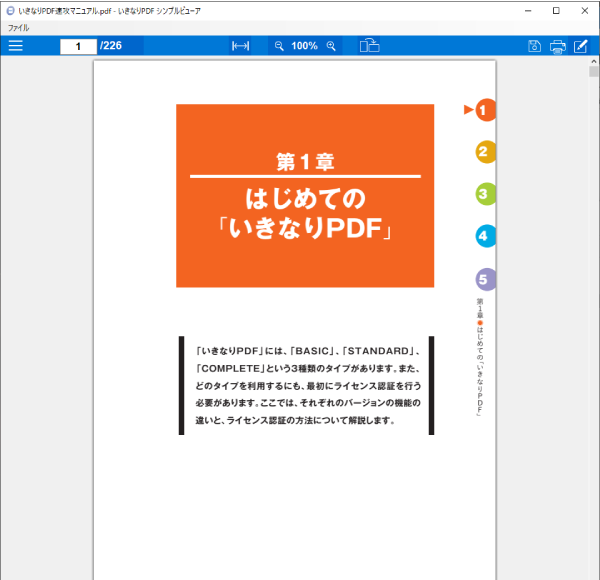Close the viewer window
The image size is (600, 580).
coord(584,11)
